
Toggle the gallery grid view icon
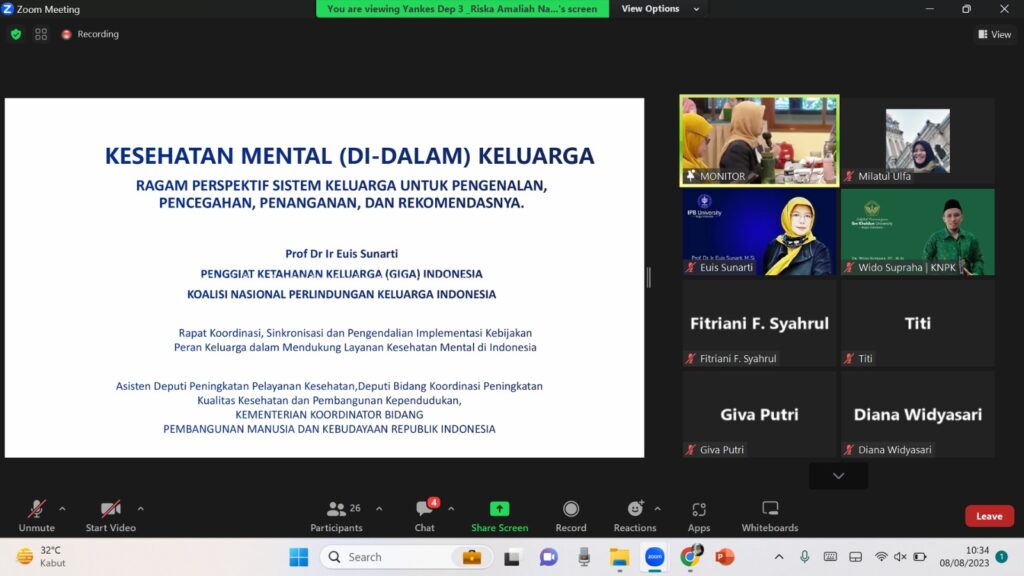click(41, 34)
